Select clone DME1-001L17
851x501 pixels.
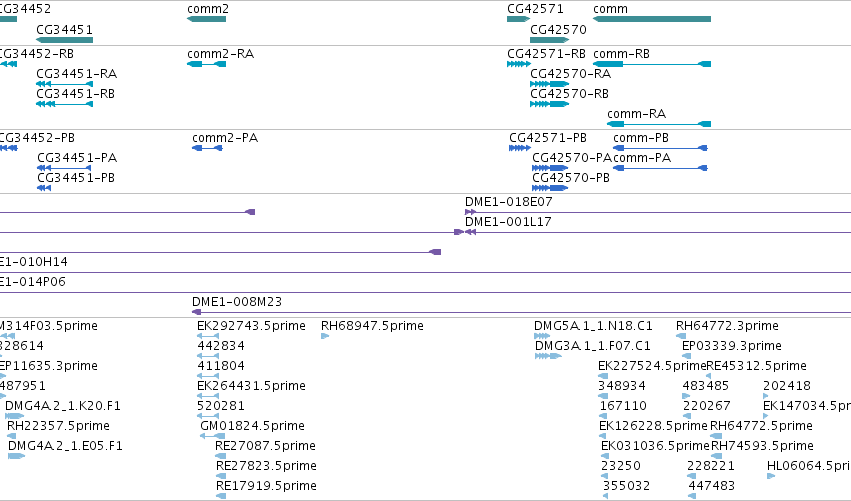click(658, 232)
